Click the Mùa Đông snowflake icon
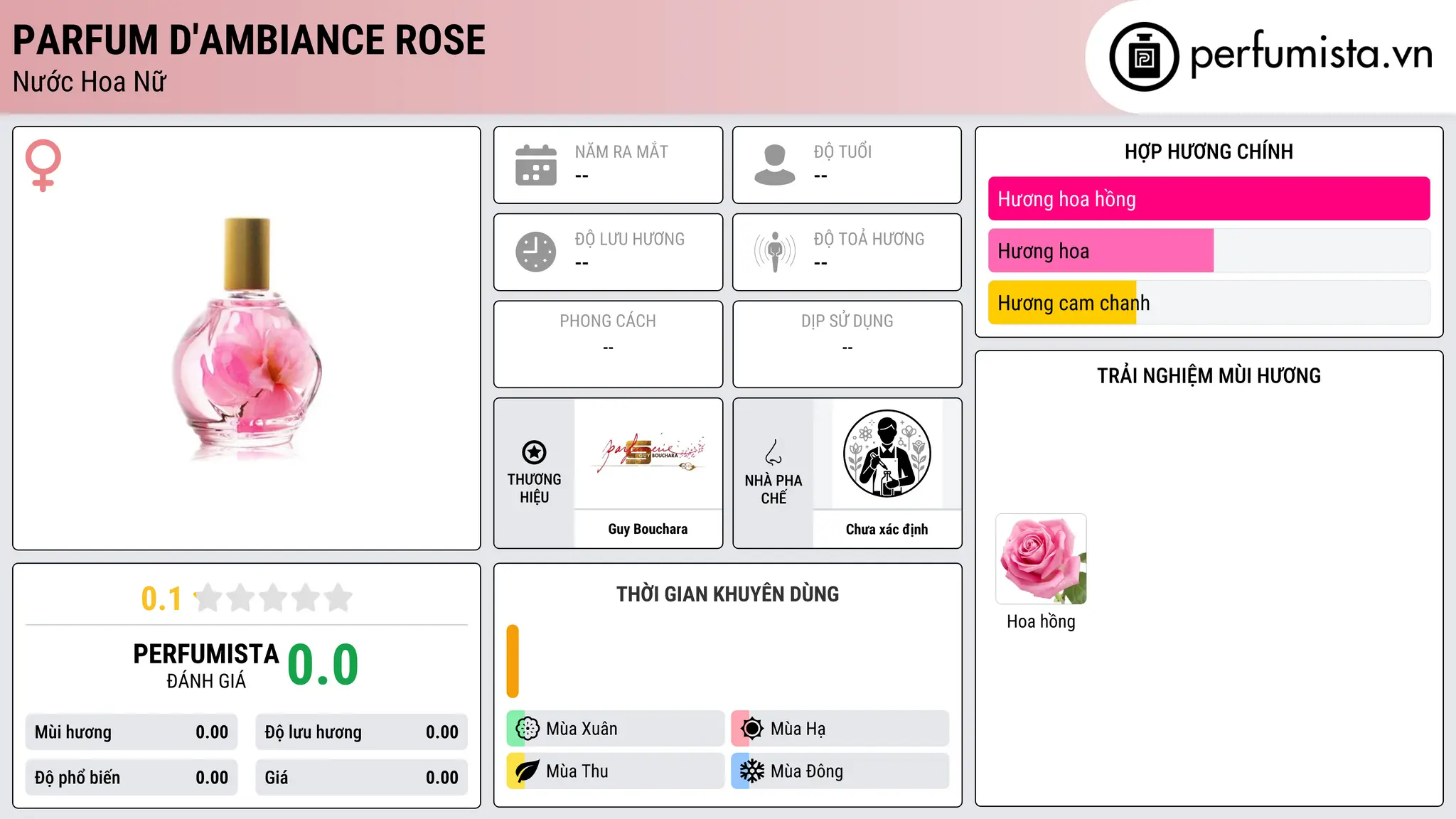The image size is (1456, 819). point(752,771)
